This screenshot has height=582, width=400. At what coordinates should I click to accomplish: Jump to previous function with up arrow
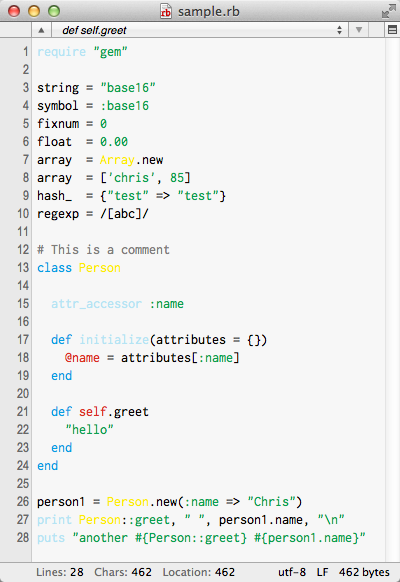(x=41, y=30)
